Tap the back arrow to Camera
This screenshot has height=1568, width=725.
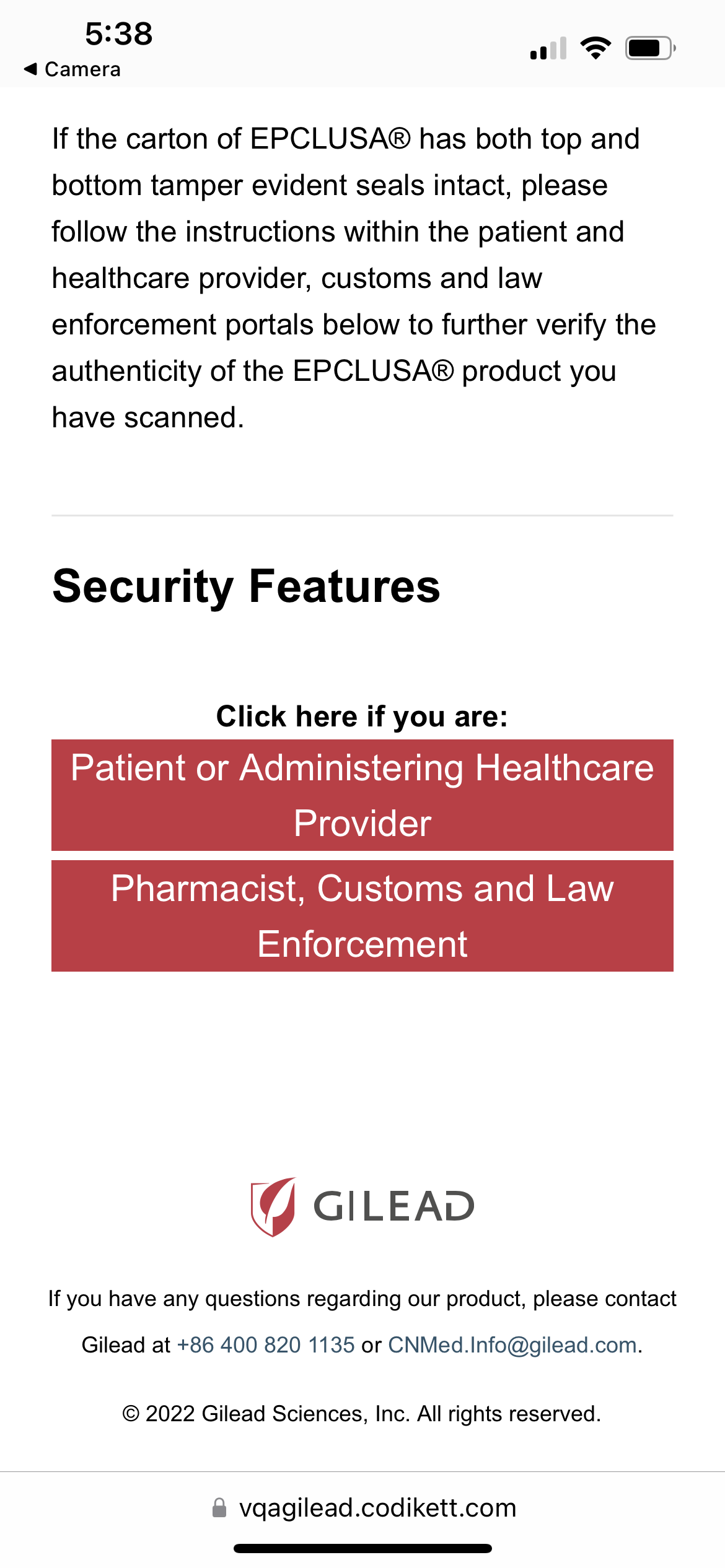click(x=30, y=69)
